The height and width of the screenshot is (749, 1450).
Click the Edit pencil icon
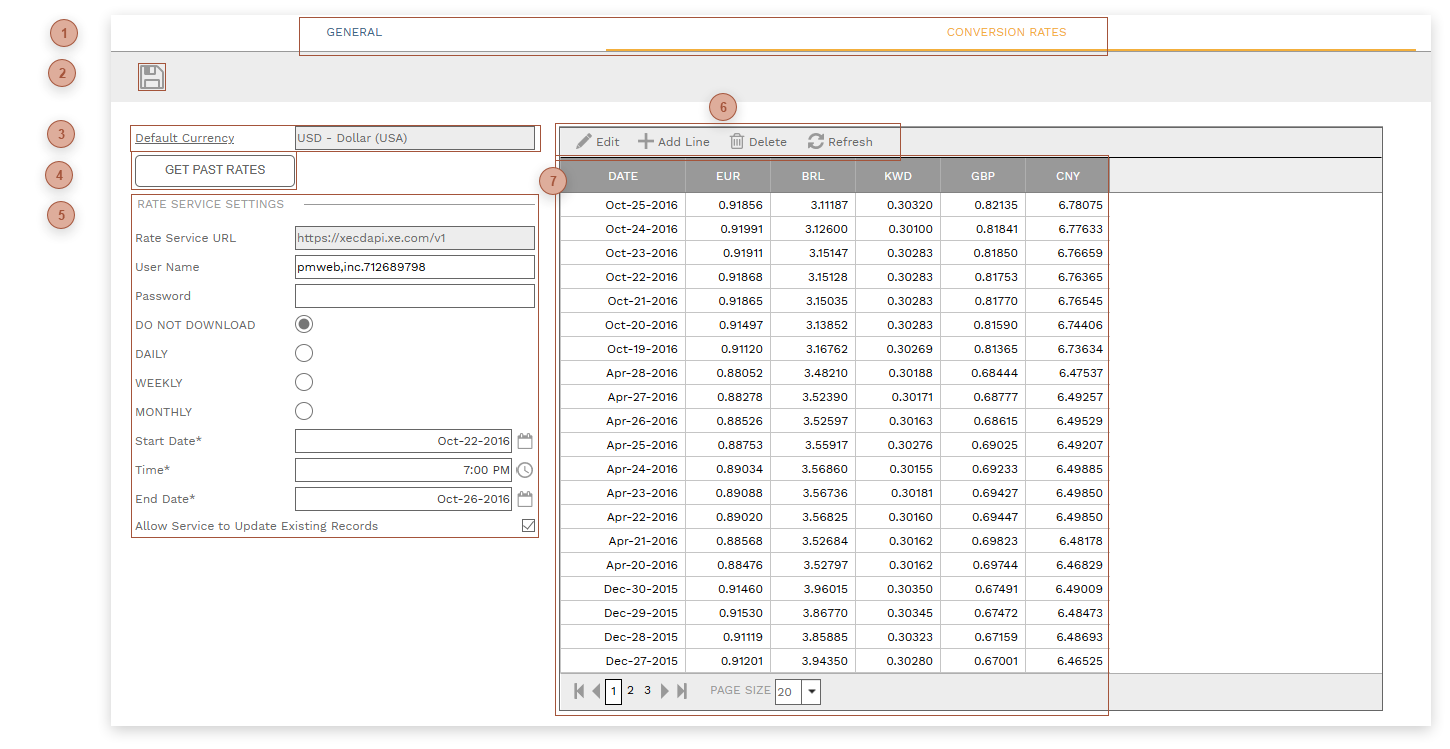[584, 142]
